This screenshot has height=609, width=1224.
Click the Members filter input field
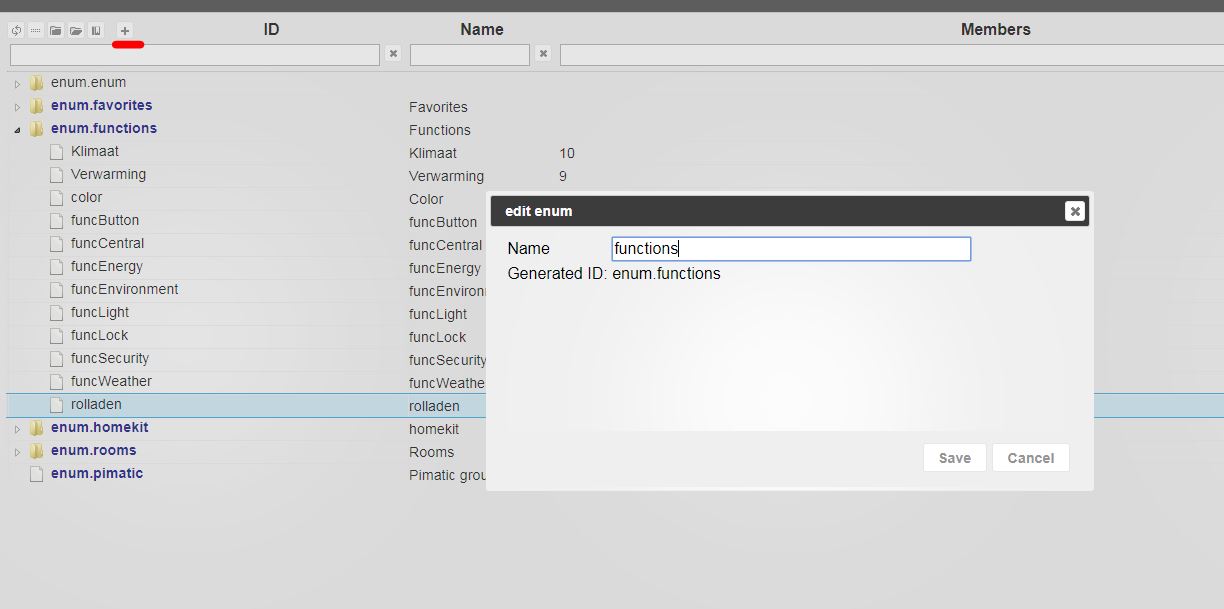pyautogui.click(x=891, y=55)
